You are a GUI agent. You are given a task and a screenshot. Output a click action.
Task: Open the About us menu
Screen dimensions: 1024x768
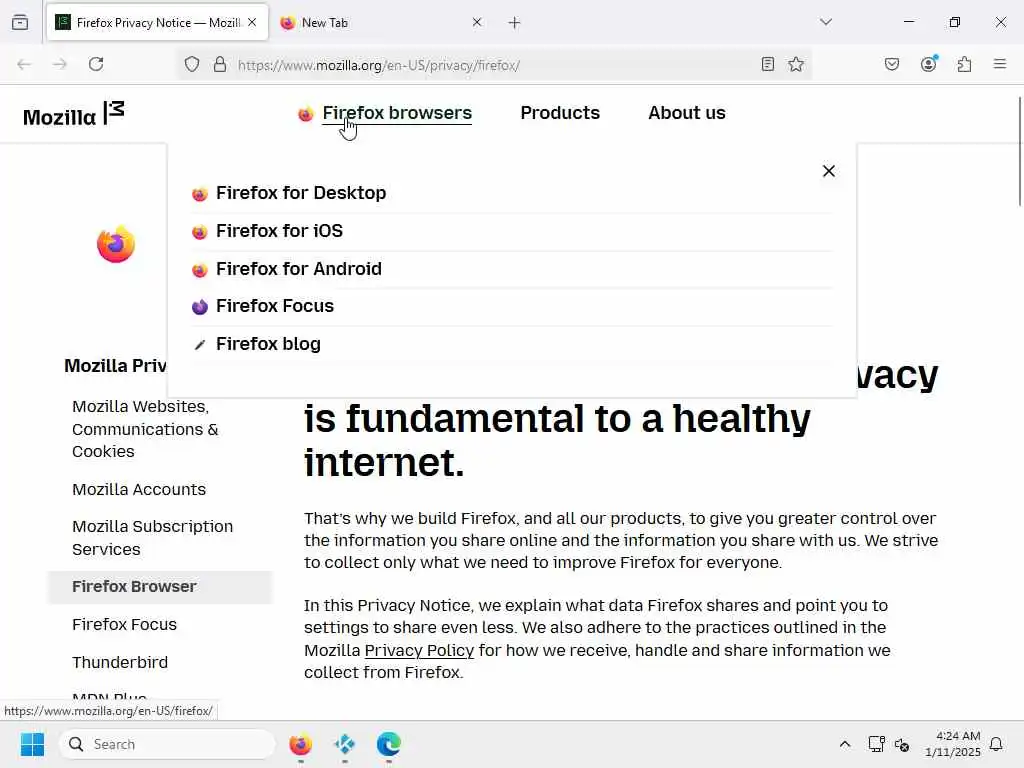pos(687,113)
